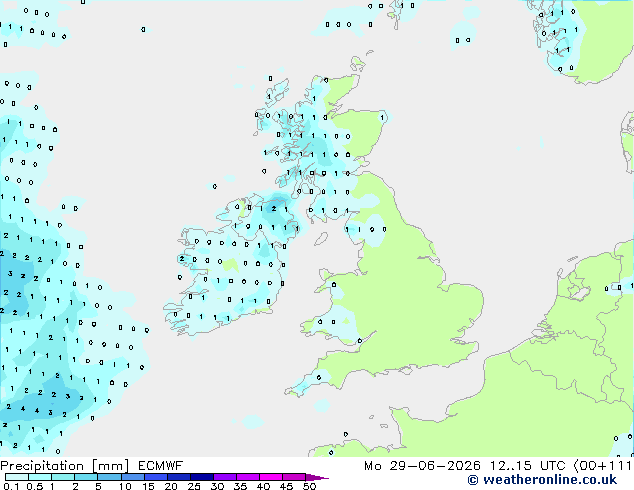This screenshot has height=490, width=634.
Task: Click legend scale label '0.1'
Action: click(12, 486)
